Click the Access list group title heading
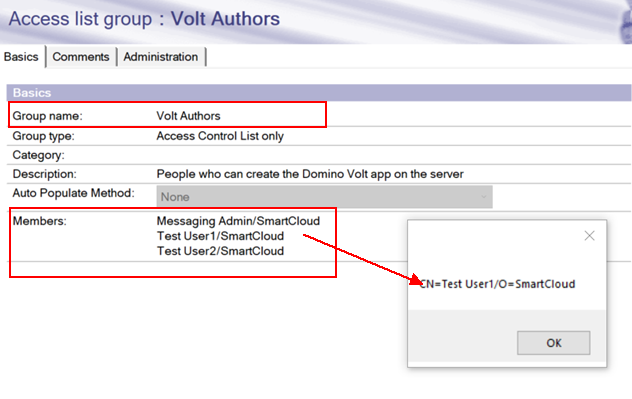632x399 pixels. coord(144,19)
